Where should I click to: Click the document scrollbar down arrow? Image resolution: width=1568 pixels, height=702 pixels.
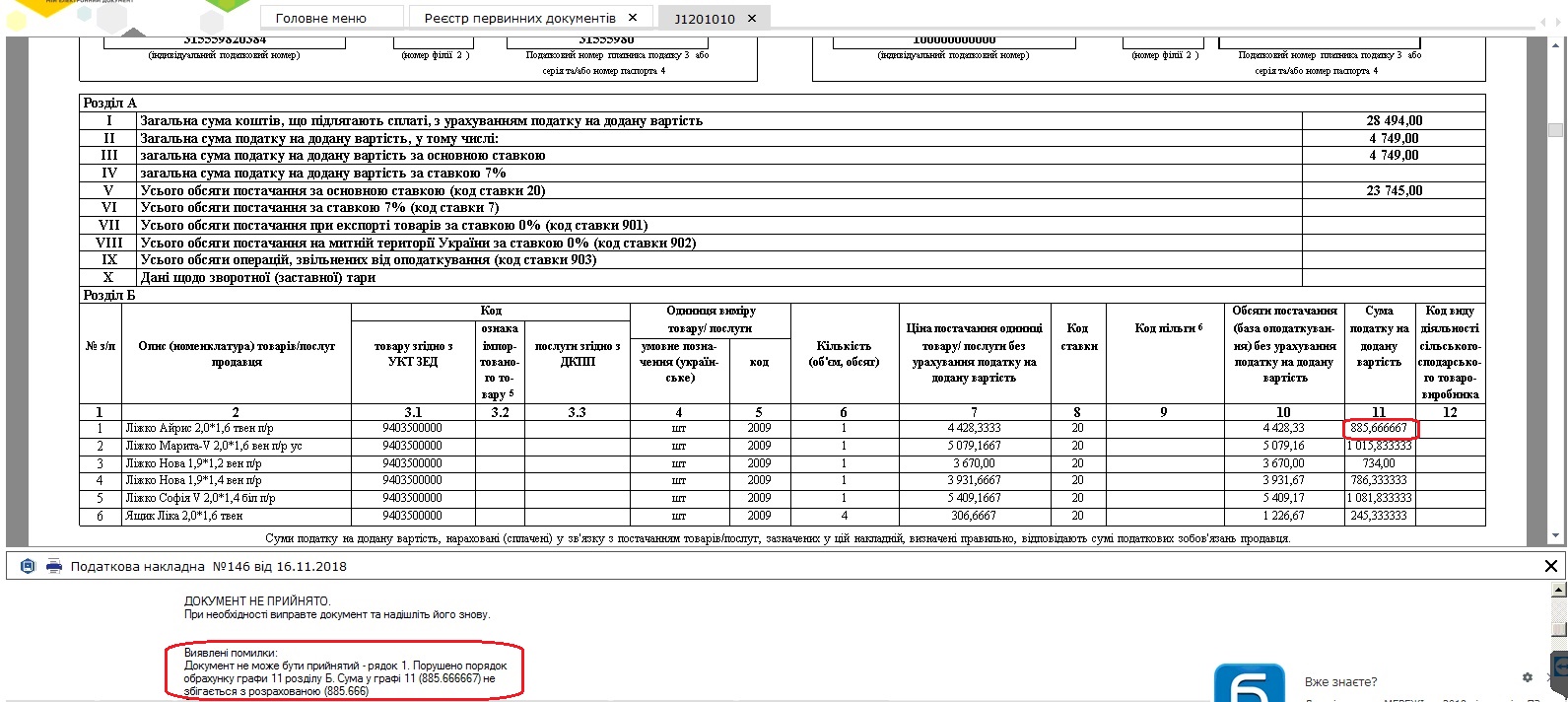click(x=1555, y=536)
